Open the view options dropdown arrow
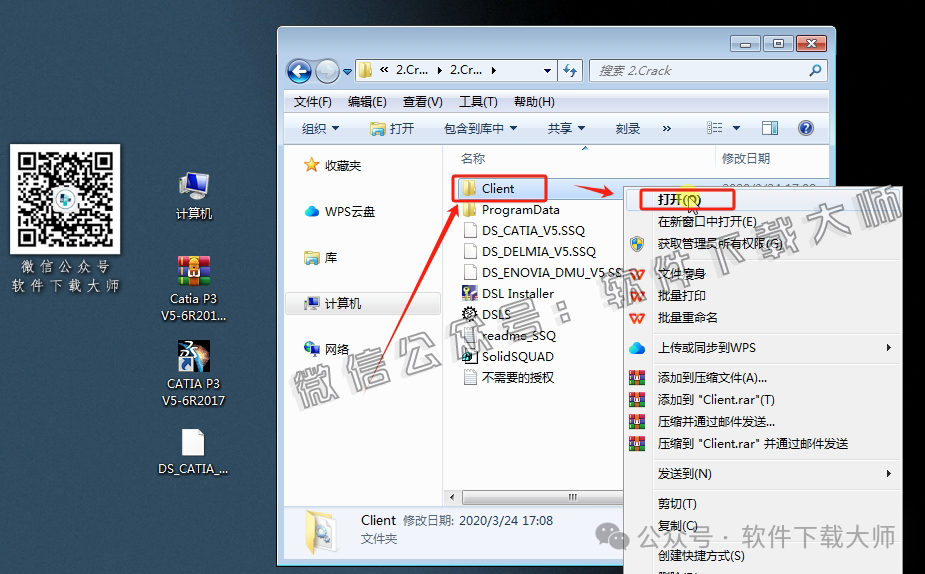The width and height of the screenshot is (925, 574). click(x=736, y=128)
